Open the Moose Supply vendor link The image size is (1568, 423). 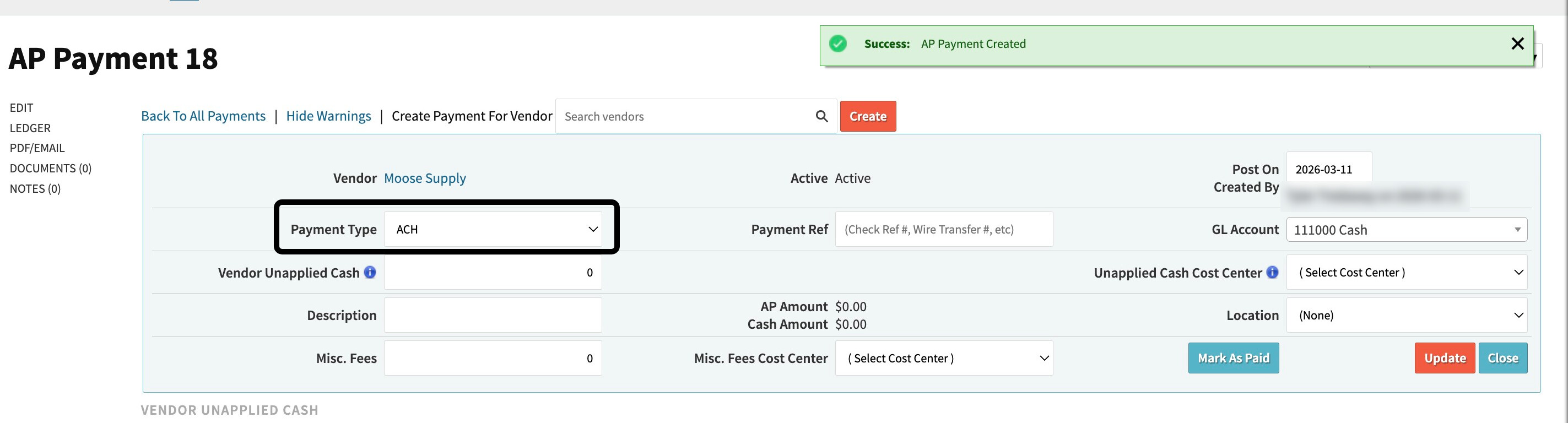click(x=425, y=178)
